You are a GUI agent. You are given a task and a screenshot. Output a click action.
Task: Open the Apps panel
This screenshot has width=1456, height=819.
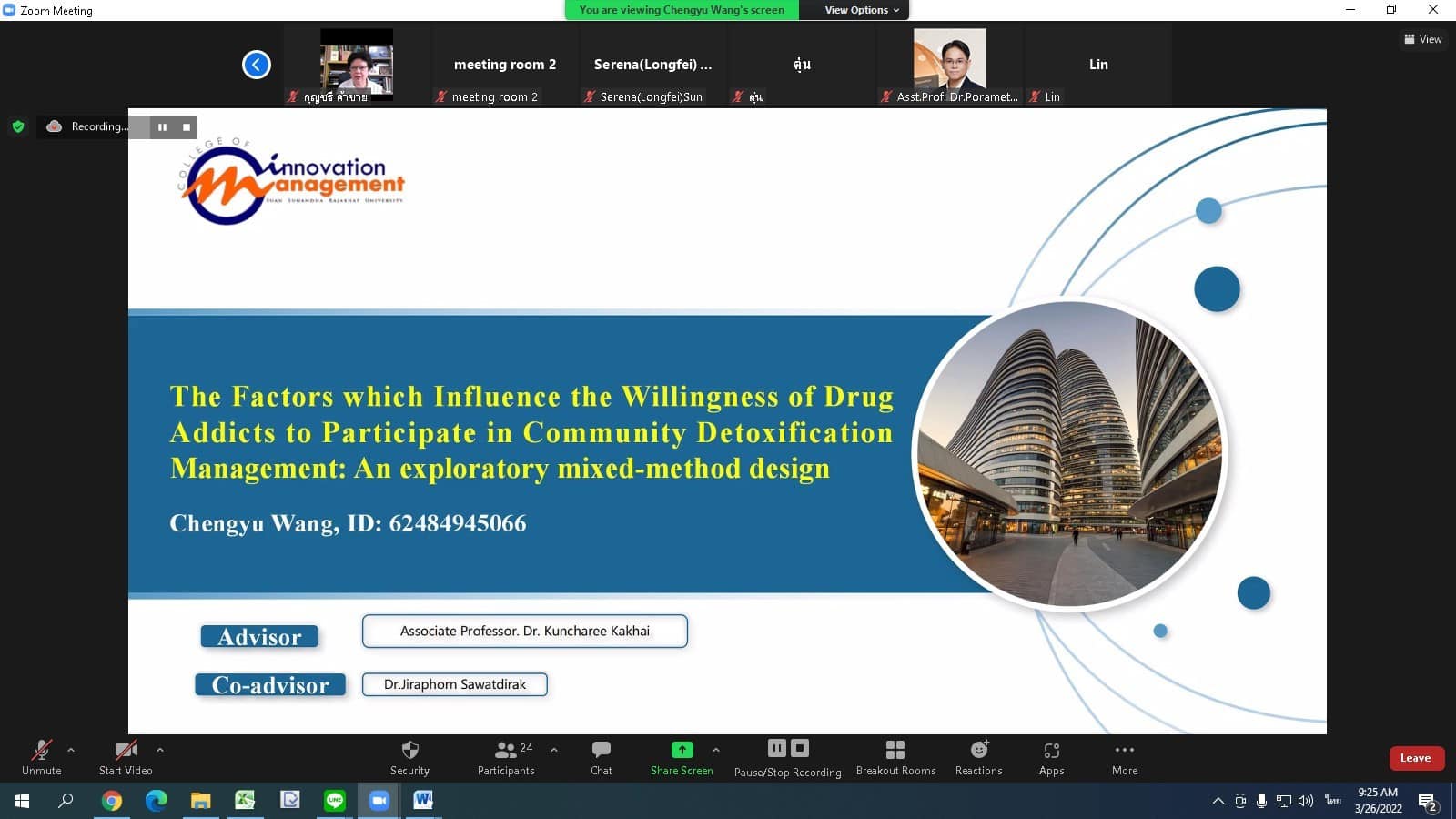1051,757
